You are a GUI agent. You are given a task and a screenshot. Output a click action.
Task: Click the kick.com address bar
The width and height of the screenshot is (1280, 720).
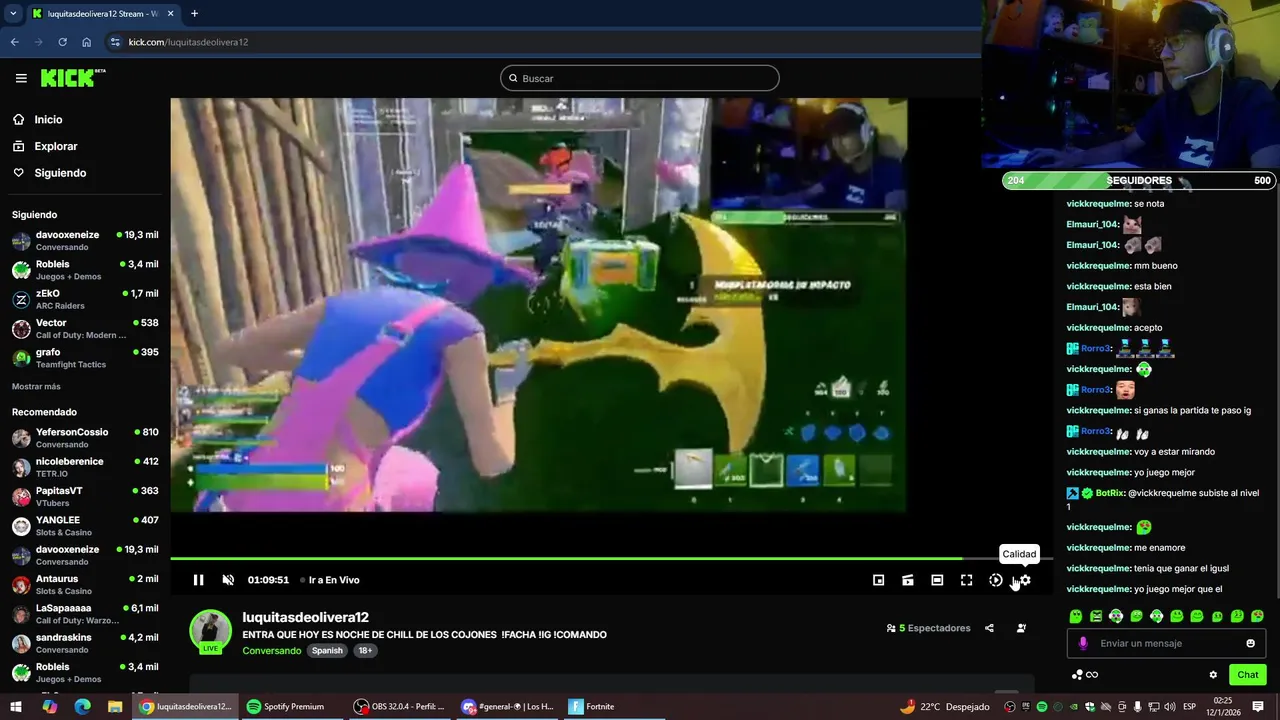tap(540, 42)
